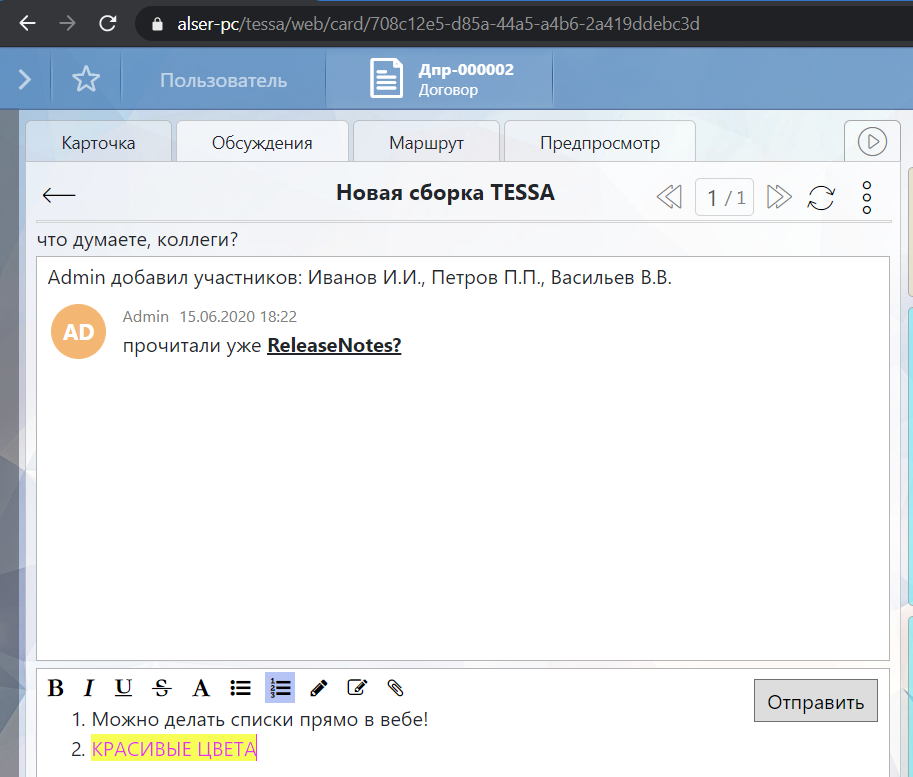Open the ReleaseNotes? link

tap(334, 345)
